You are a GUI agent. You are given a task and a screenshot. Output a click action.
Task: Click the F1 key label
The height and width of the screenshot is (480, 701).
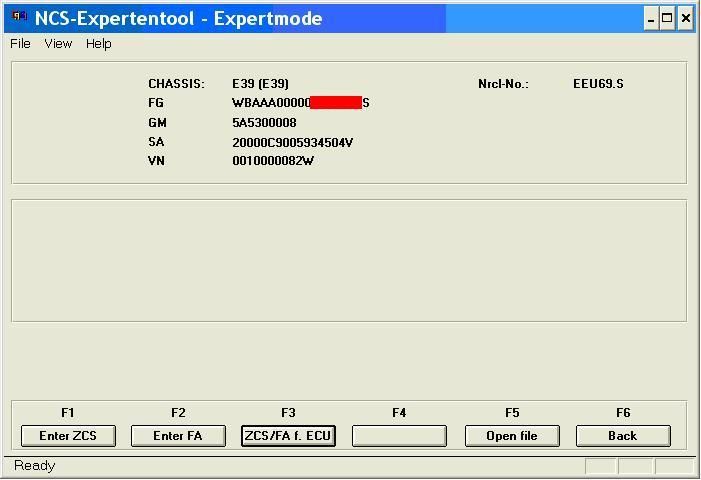68,413
